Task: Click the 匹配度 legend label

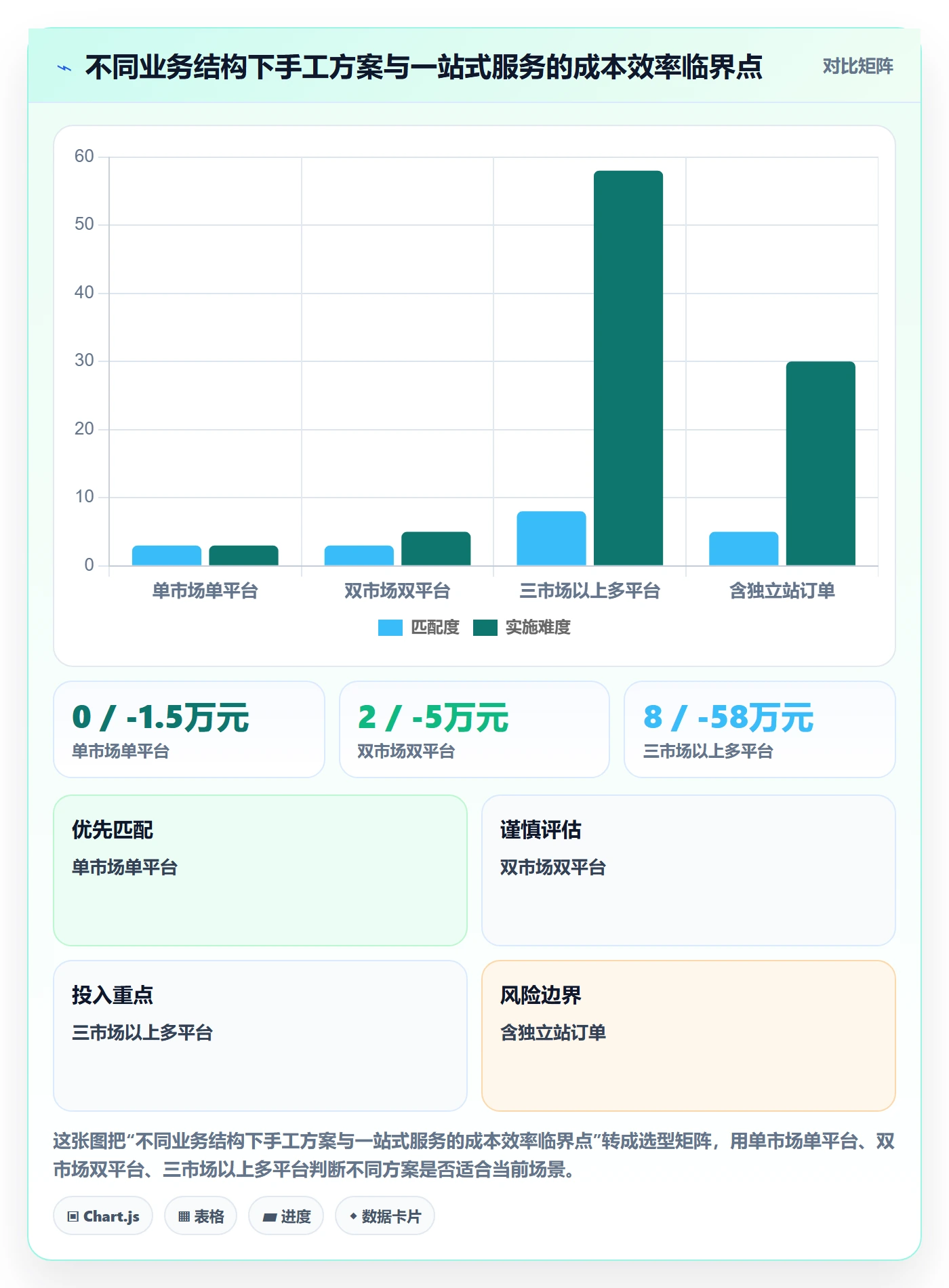Action: pyautogui.click(x=435, y=628)
